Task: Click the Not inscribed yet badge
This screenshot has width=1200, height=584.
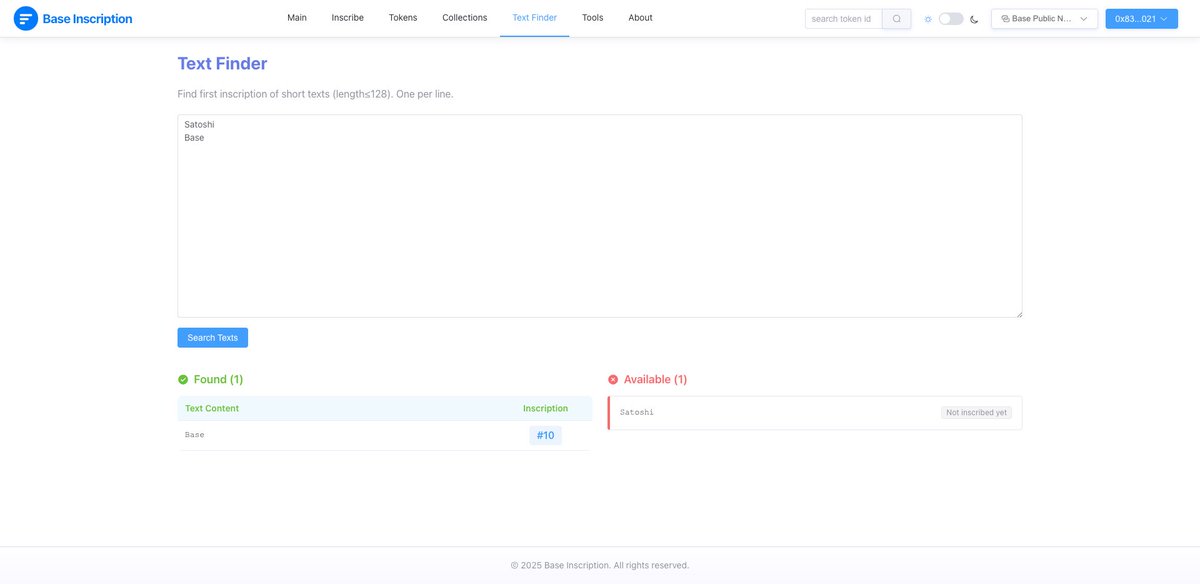Action: click(977, 412)
